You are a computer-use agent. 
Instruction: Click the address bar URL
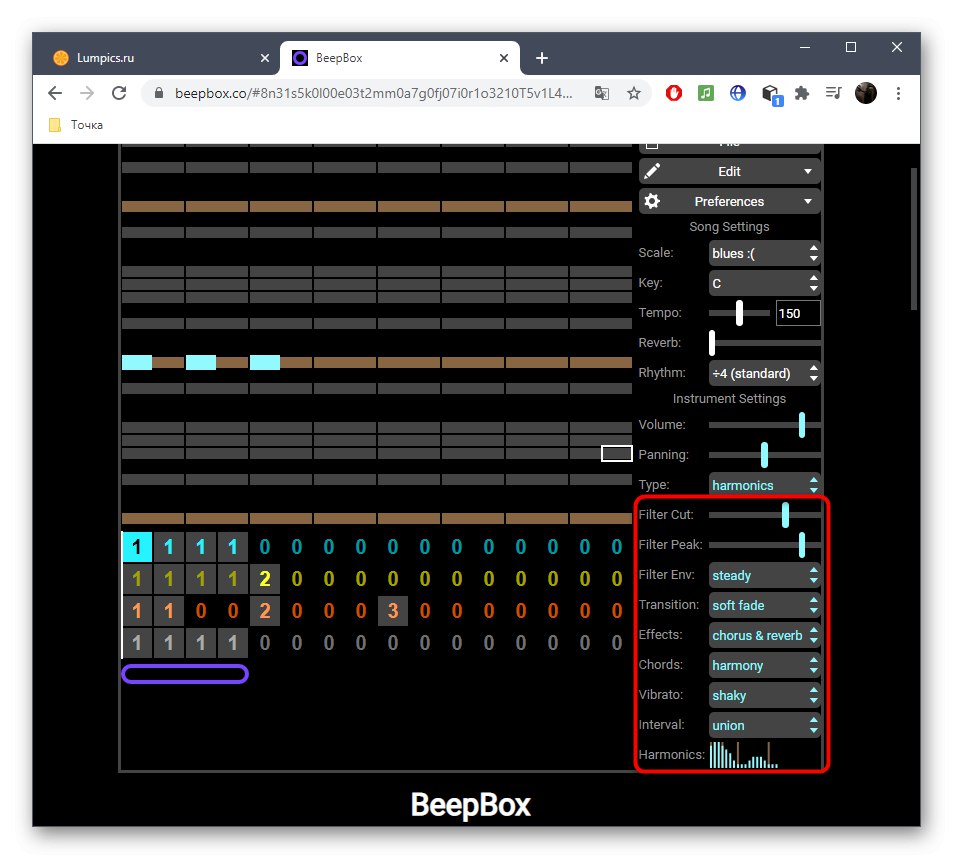pos(373,93)
